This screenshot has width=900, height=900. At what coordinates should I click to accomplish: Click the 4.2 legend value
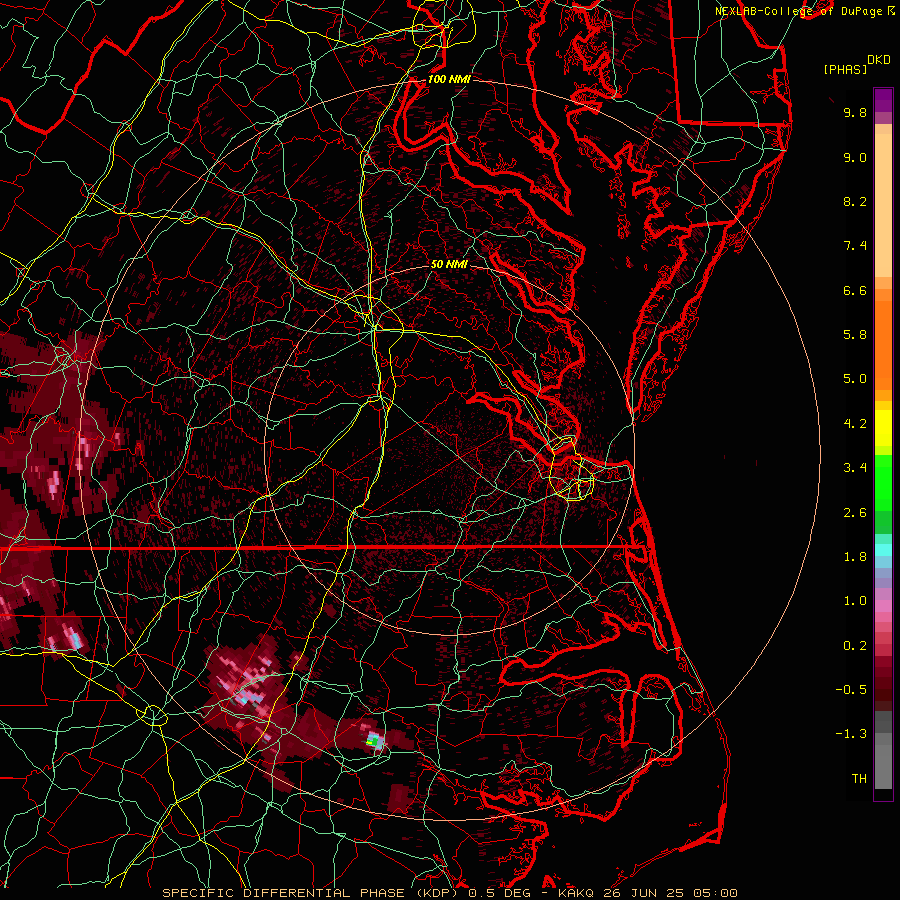pos(855,424)
